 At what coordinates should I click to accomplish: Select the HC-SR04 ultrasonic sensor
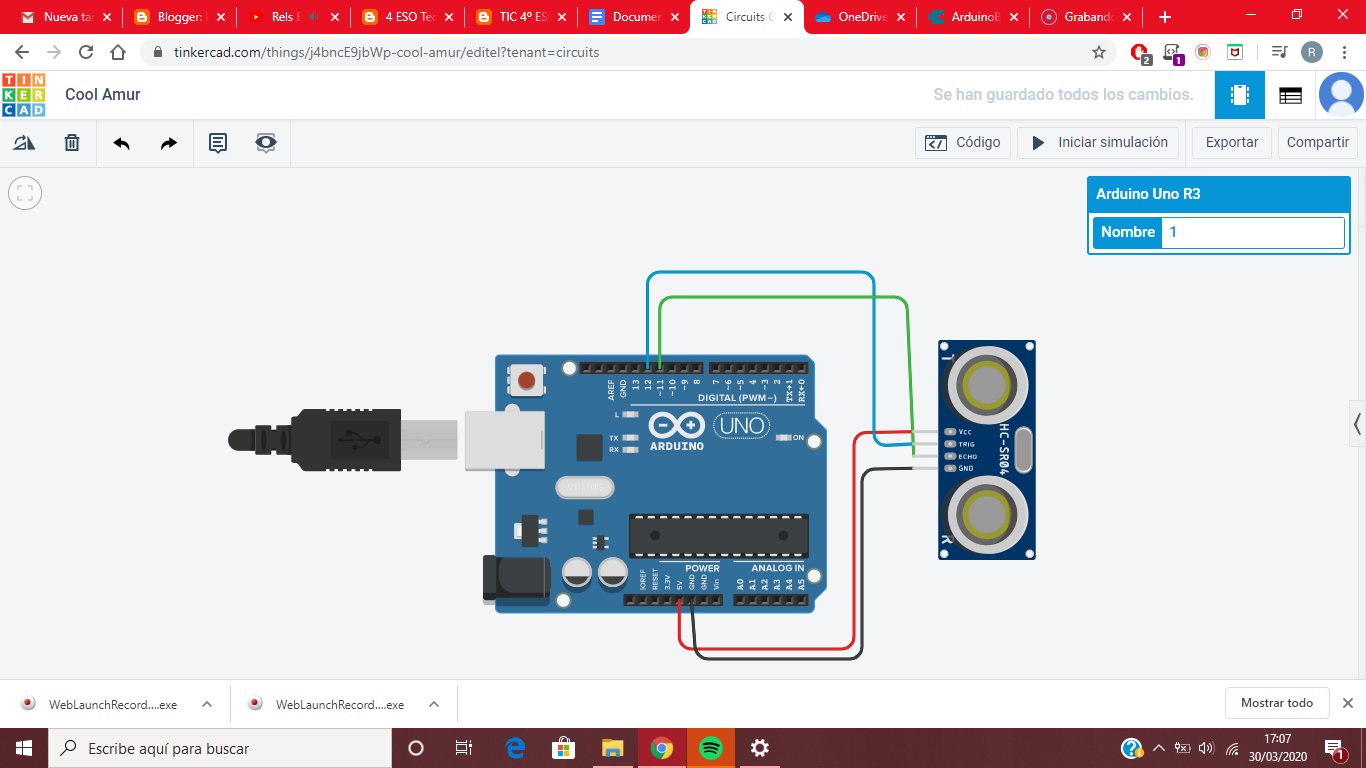[986, 449]
